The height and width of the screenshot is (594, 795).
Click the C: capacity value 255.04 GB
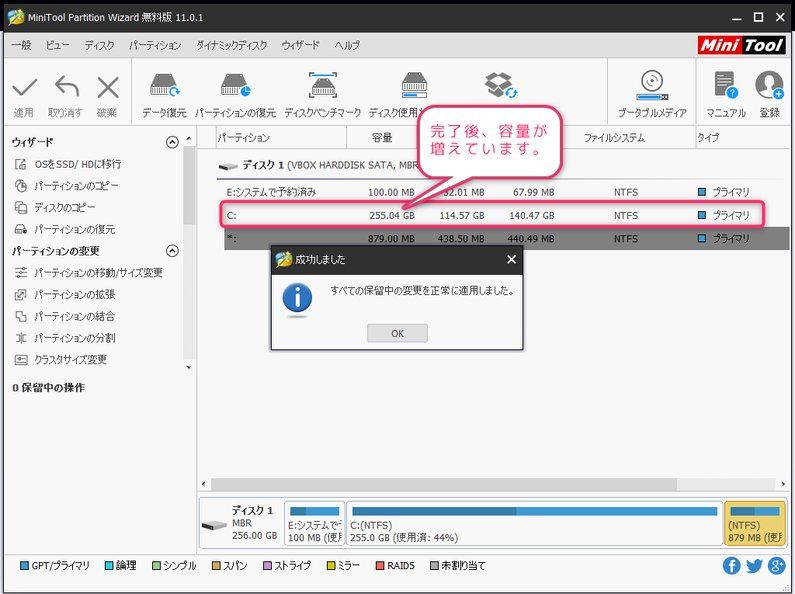(391, 215)
